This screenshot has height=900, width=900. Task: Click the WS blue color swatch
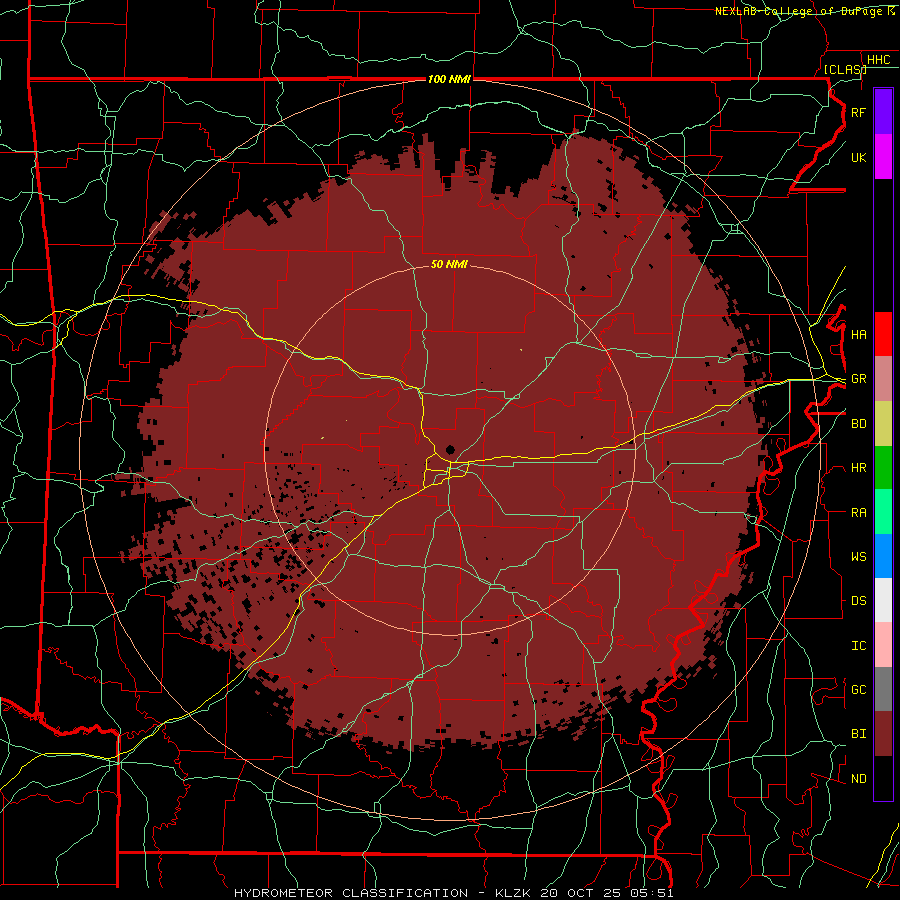pyautogui.click(x=883, y=556)
